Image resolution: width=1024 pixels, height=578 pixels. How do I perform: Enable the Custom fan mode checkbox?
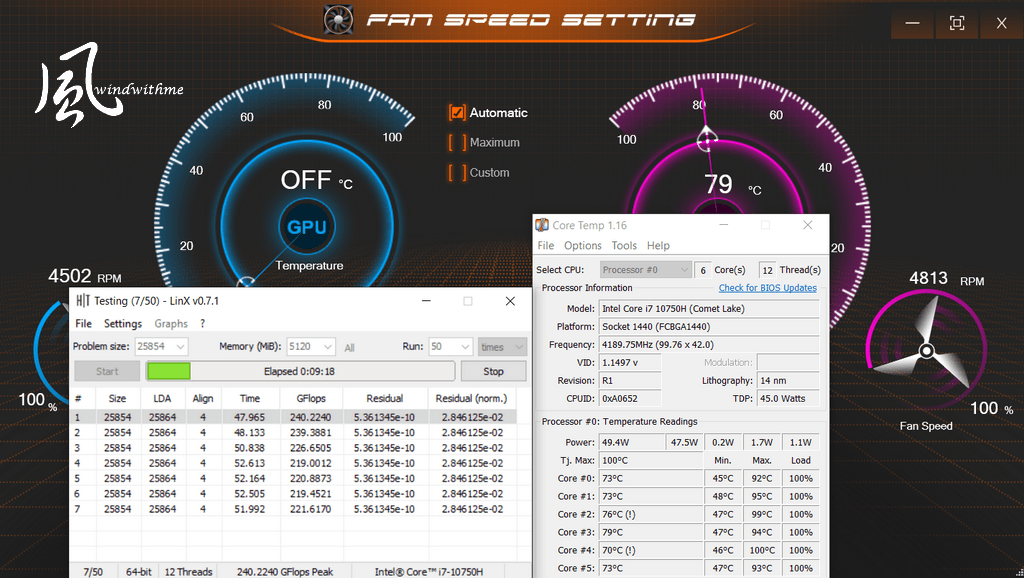pos(457,172)
